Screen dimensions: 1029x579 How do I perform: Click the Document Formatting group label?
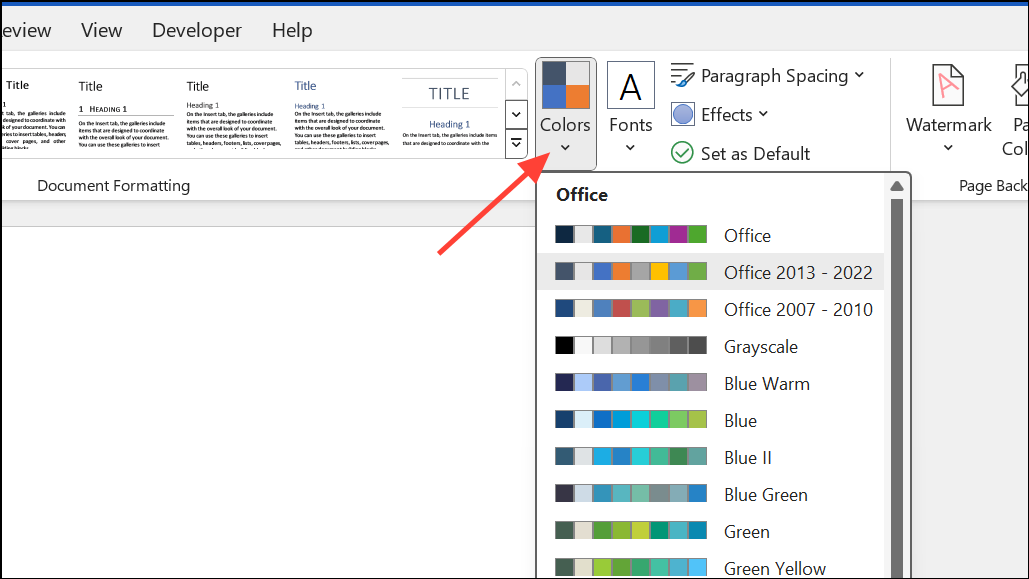[x=114, y=186]
